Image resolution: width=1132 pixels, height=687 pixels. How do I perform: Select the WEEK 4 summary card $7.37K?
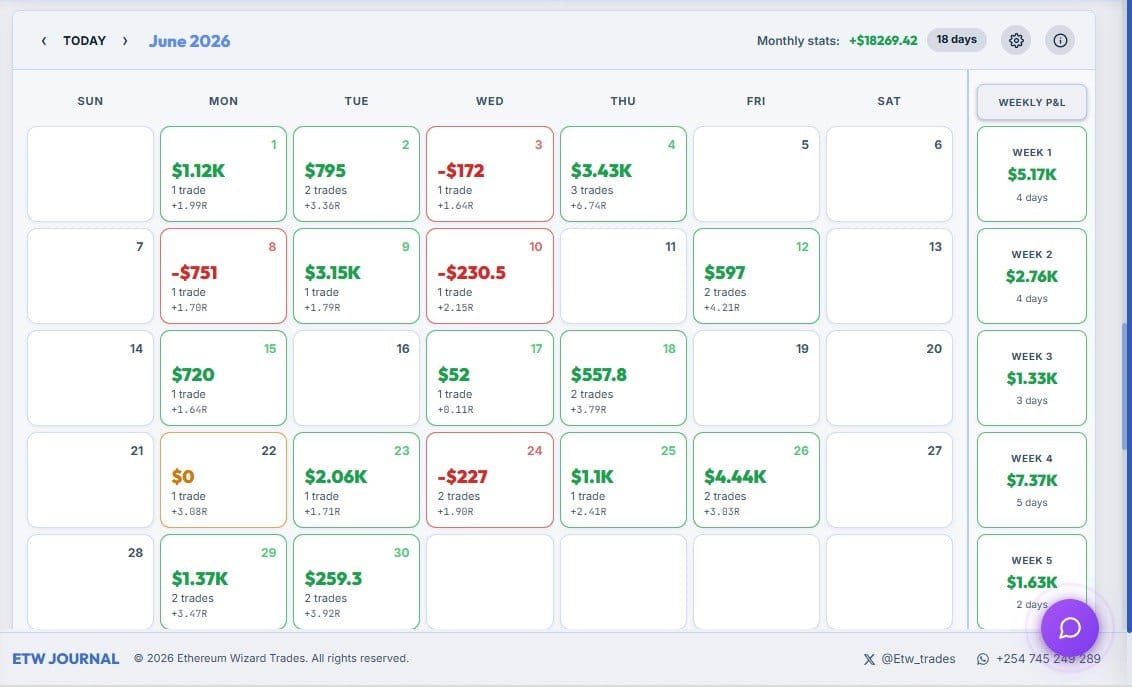click(x=1031, y=480)
